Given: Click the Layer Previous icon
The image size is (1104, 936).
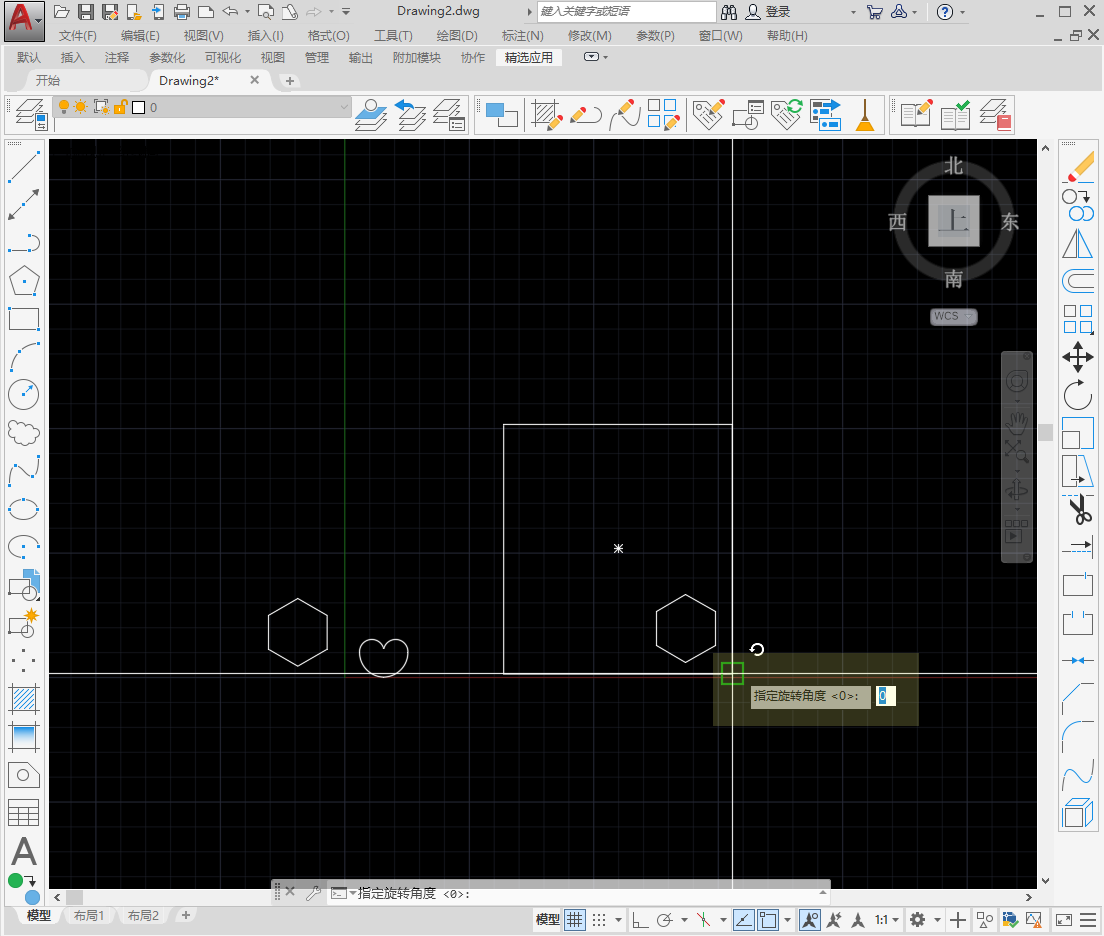Looking at the screenshot, I should [x=410, y=115].
